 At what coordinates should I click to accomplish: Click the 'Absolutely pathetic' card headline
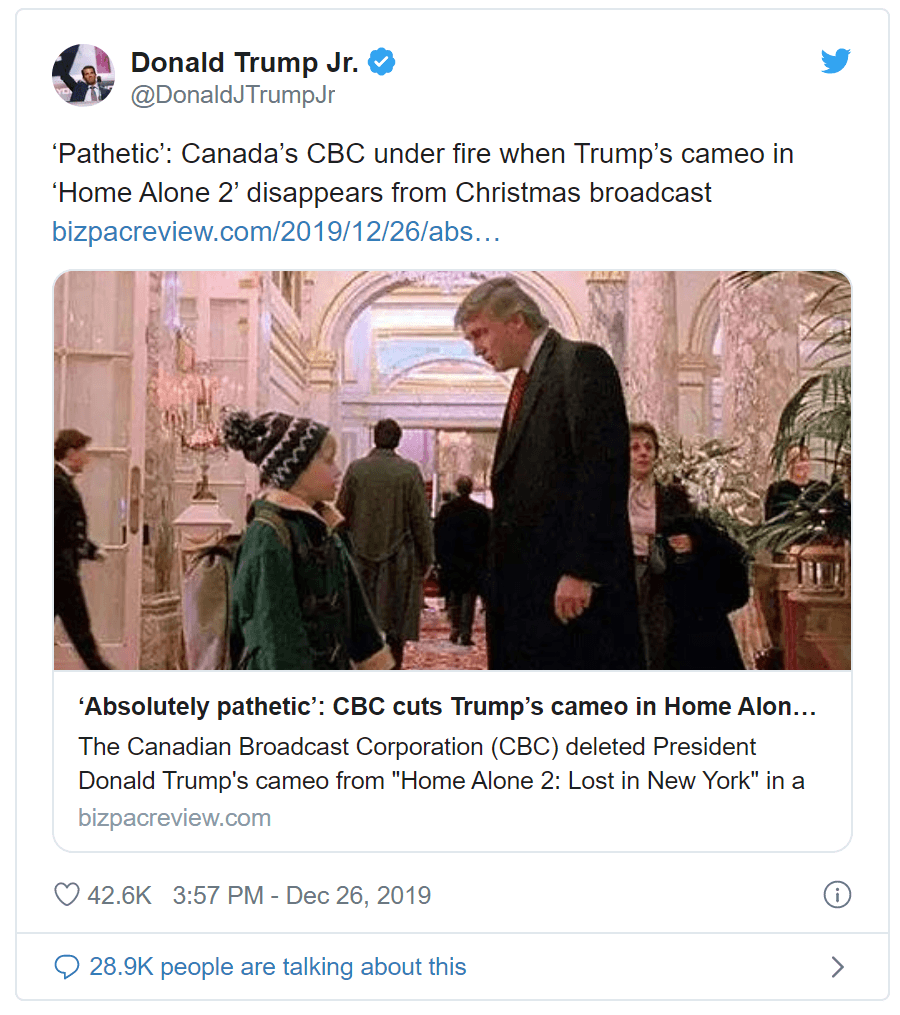[x=447, y=708]
